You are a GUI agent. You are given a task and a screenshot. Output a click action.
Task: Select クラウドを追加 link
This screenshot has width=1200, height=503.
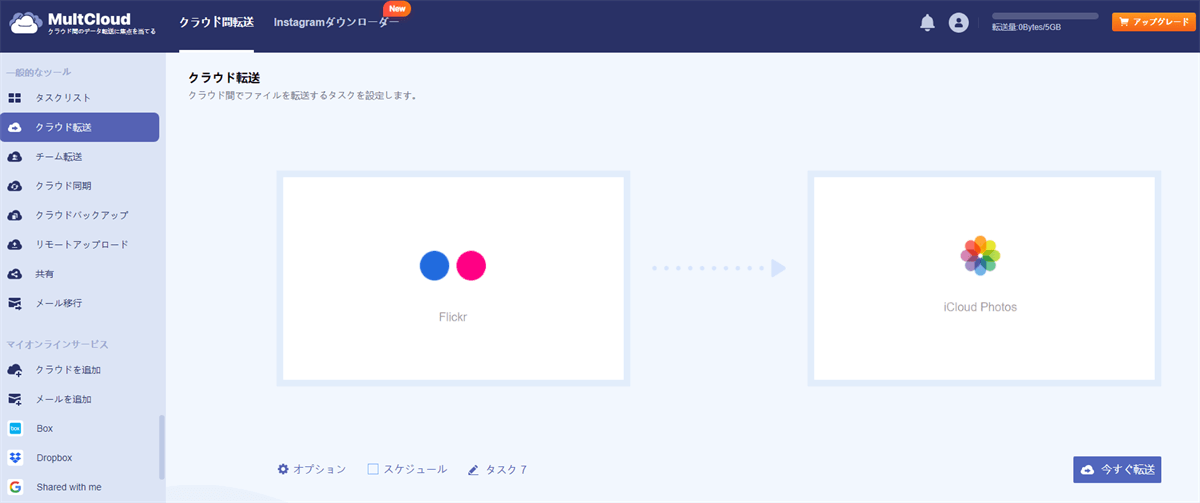tap(68, 370)
